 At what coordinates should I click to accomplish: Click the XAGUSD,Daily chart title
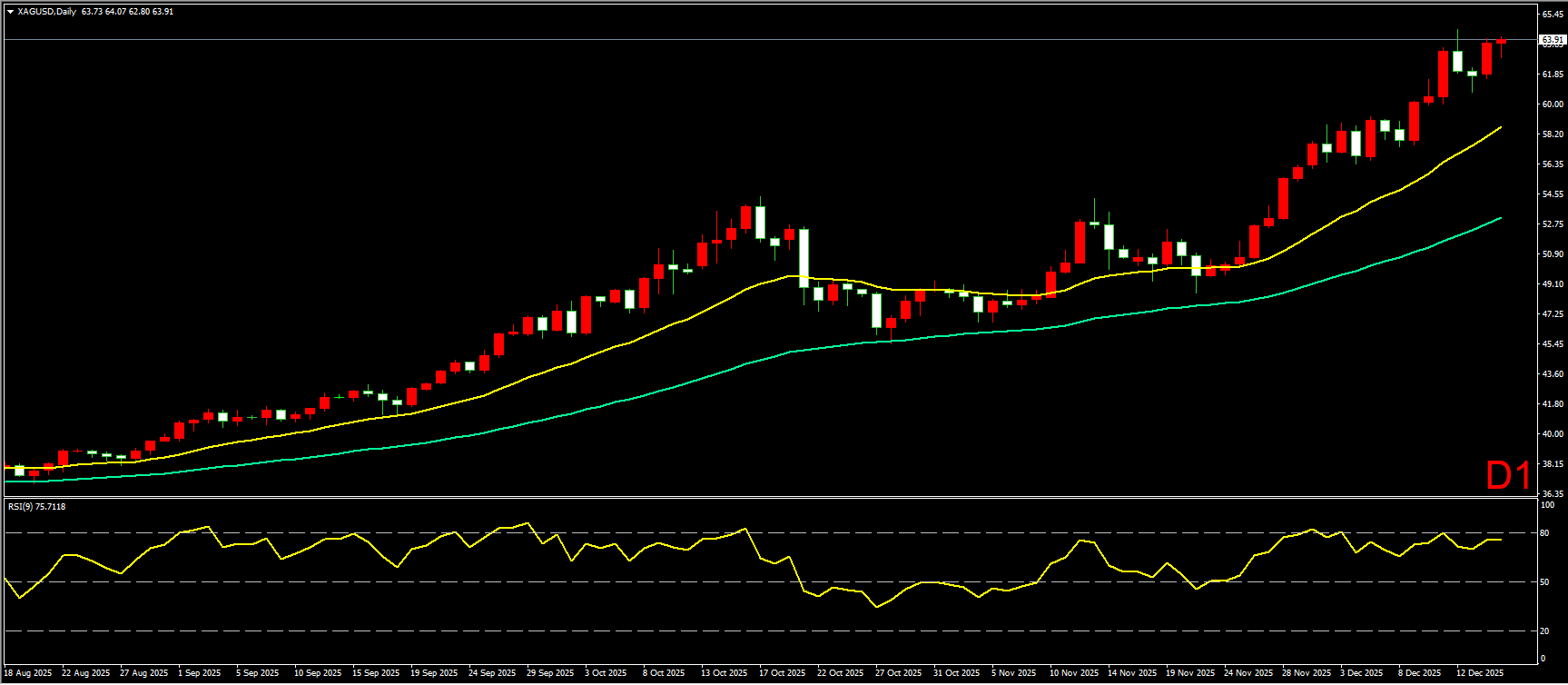pyautogui.click(x=46, y=12)
